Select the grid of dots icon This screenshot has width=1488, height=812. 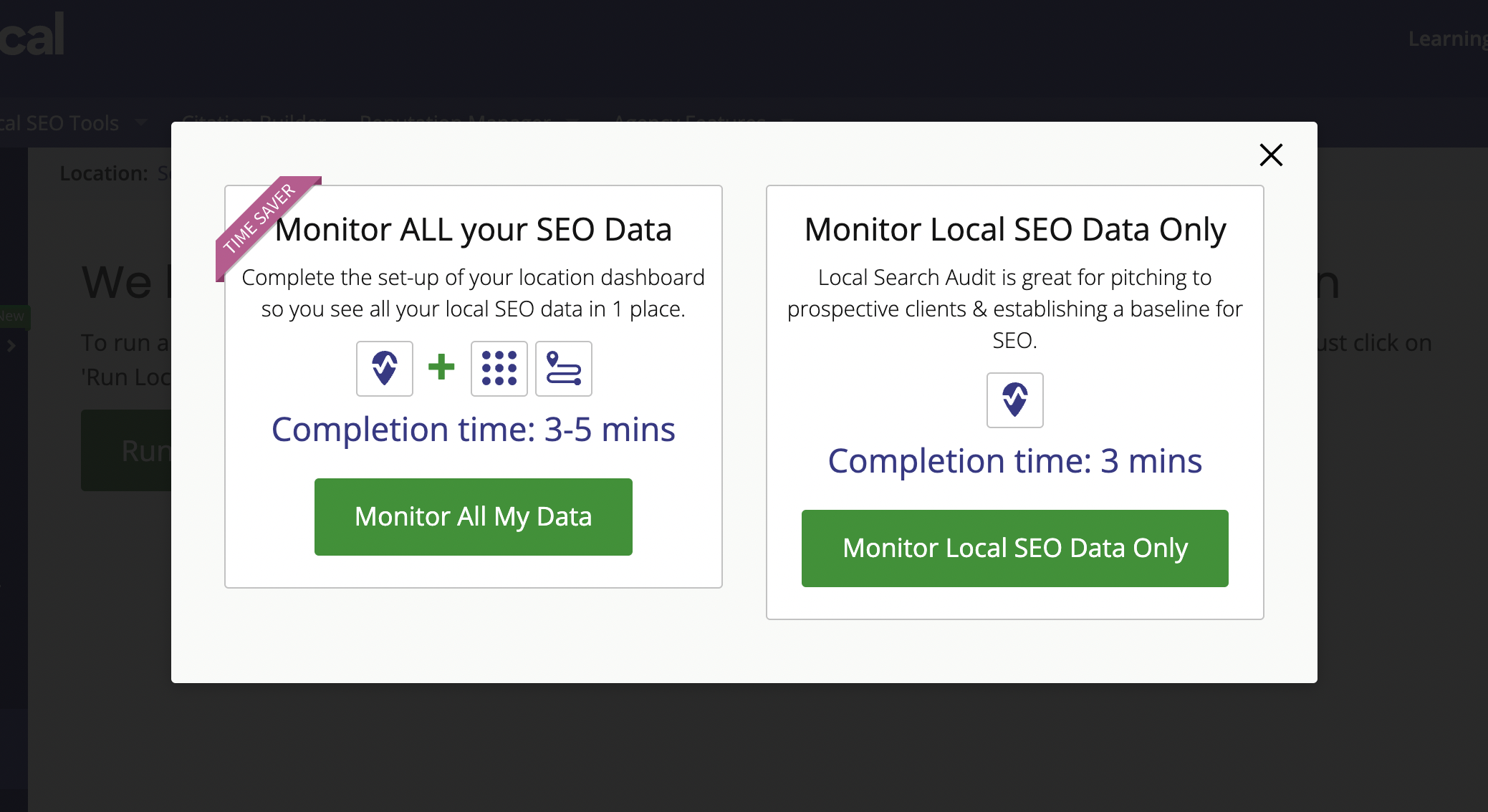pyautogui.click(x=499, y=368)
